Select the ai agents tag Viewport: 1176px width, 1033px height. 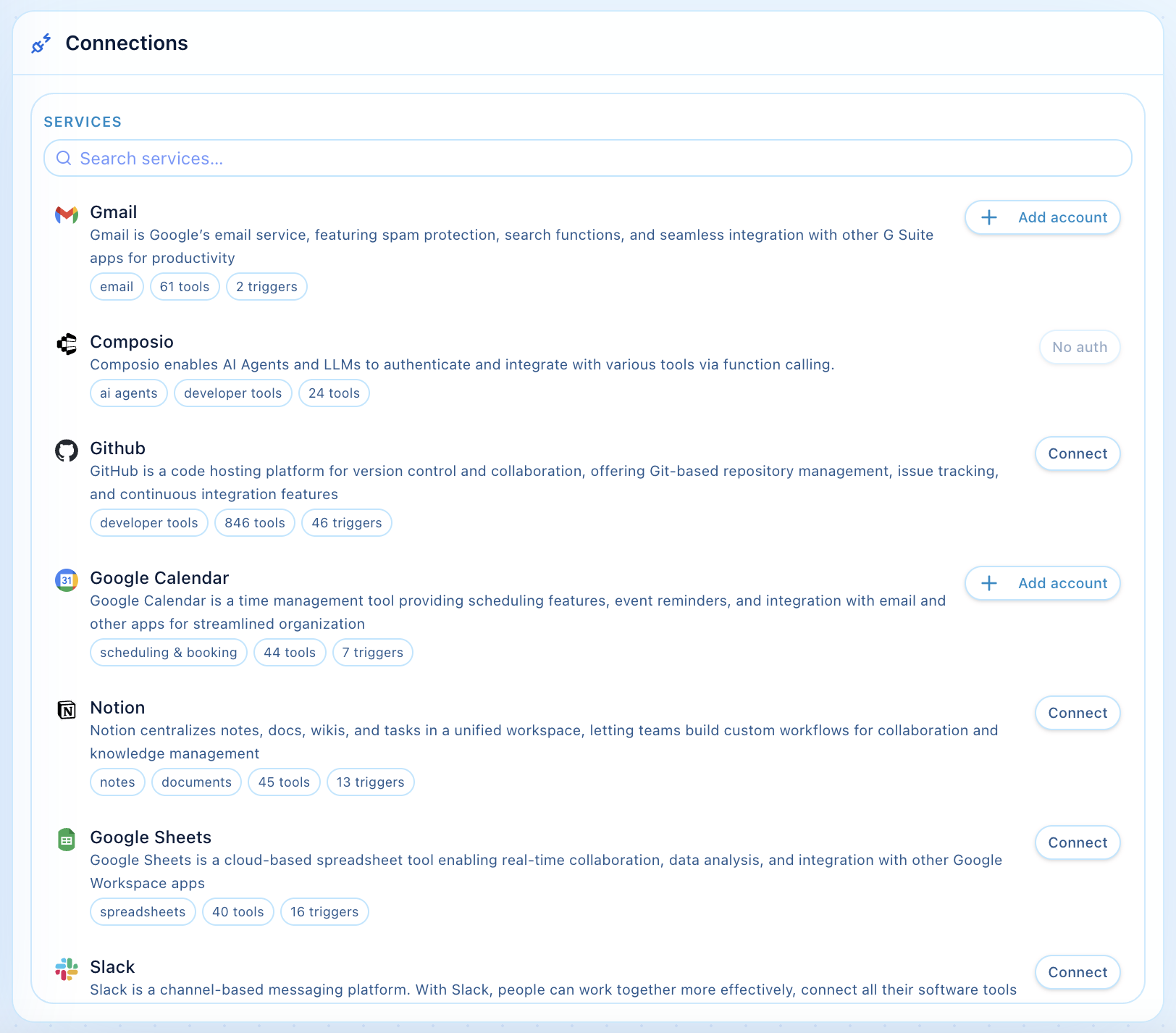129,393
